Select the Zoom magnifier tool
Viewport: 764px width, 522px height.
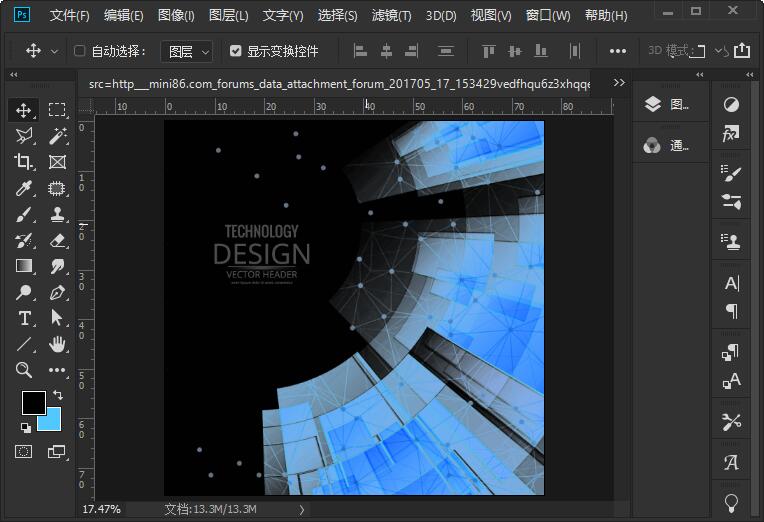click(x=23, y=370)
